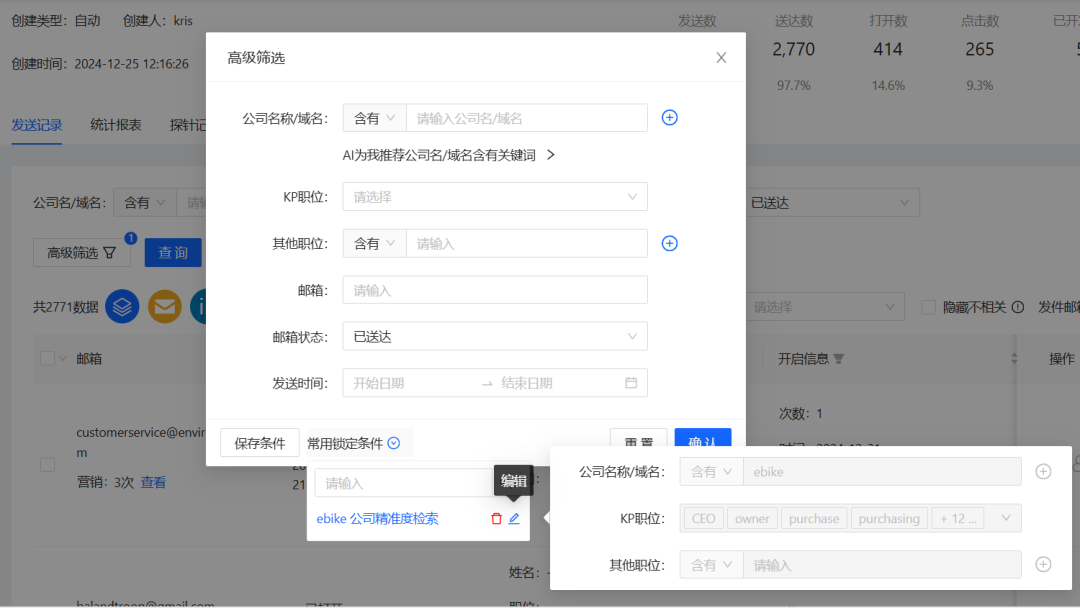The width and height of the screenshot is (1080, 608).
Task: Delete the ebike saved search using trash icon
Action: [x=497, y=518]
